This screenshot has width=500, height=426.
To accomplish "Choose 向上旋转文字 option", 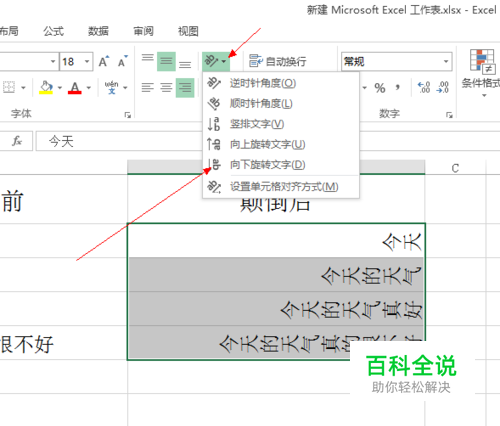I will coord(281,144).
